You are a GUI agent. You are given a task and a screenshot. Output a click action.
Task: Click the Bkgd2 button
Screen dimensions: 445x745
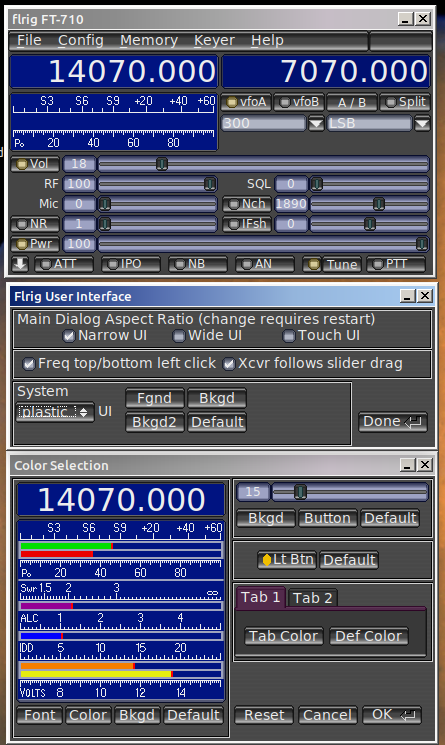154,422
